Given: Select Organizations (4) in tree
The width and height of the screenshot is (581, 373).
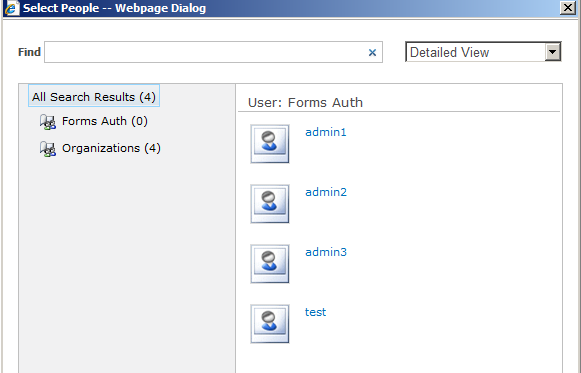Looking at the screenshot, I should point(111,148).
